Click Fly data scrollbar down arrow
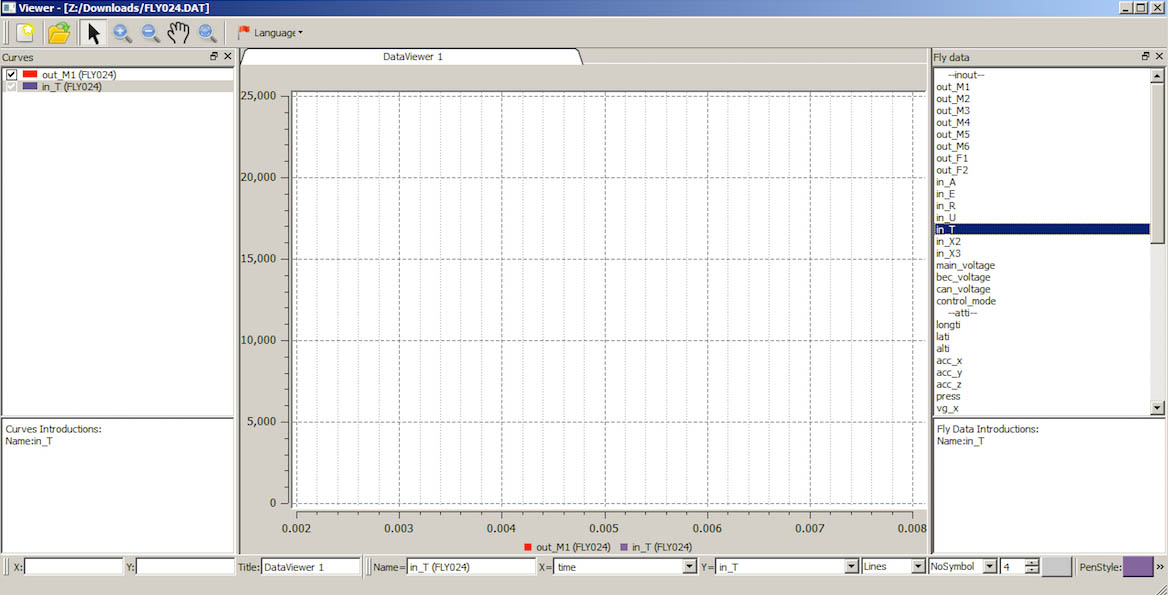The width and height of the screenshot is (1168, 595). pos(1157,408)
